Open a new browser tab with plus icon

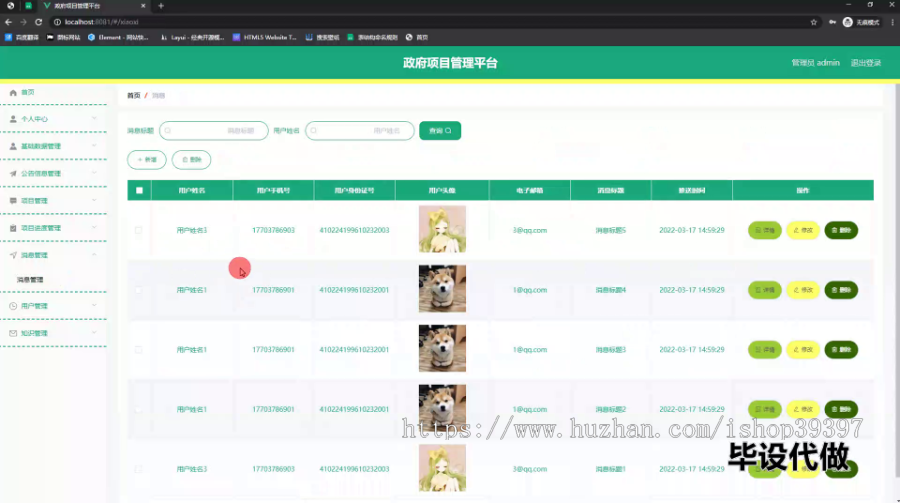pos(161,6)
